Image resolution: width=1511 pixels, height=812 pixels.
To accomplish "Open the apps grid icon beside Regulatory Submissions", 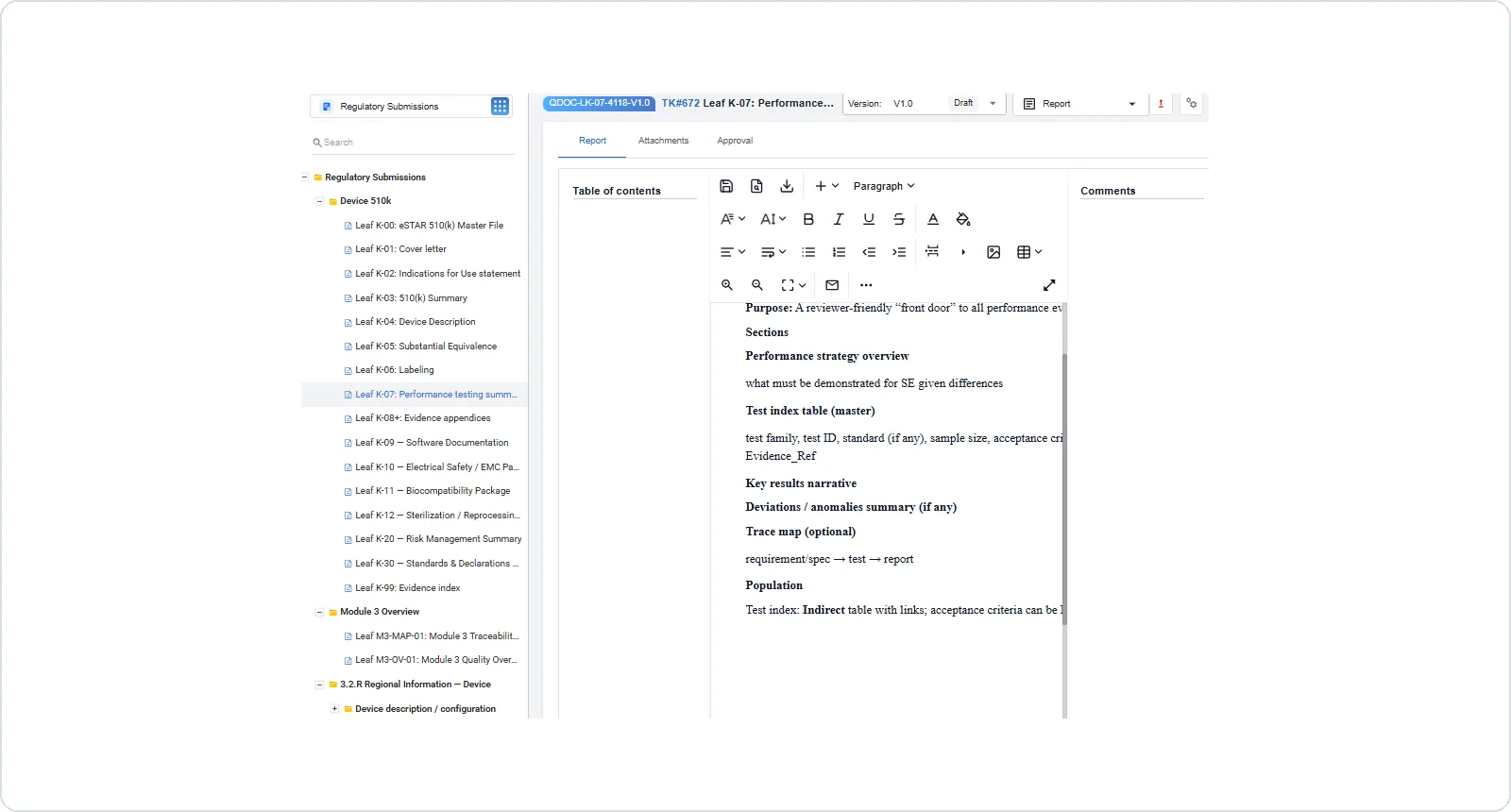I will [501, 107].
